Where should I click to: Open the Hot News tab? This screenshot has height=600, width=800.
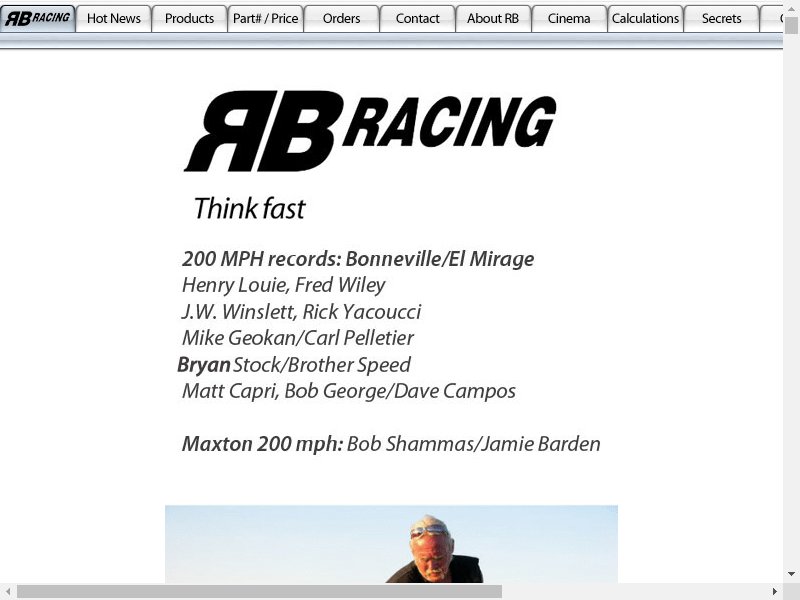pos(114,18)
